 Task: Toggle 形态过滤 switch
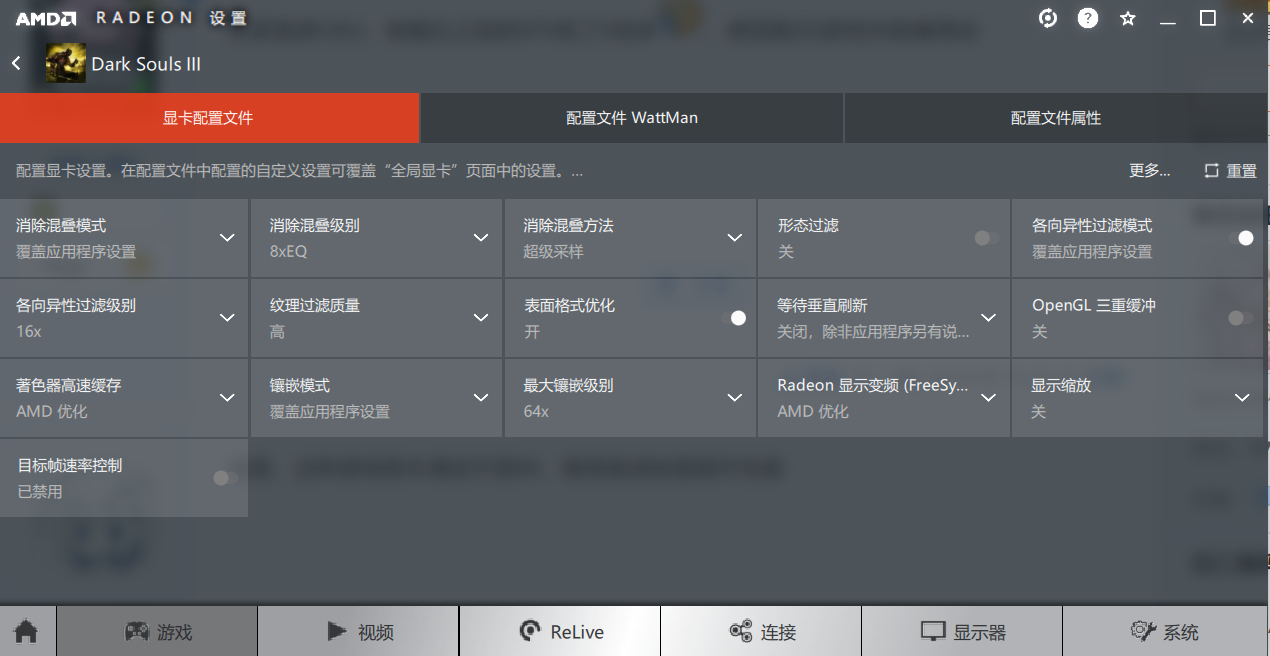[x=986, y=238]
